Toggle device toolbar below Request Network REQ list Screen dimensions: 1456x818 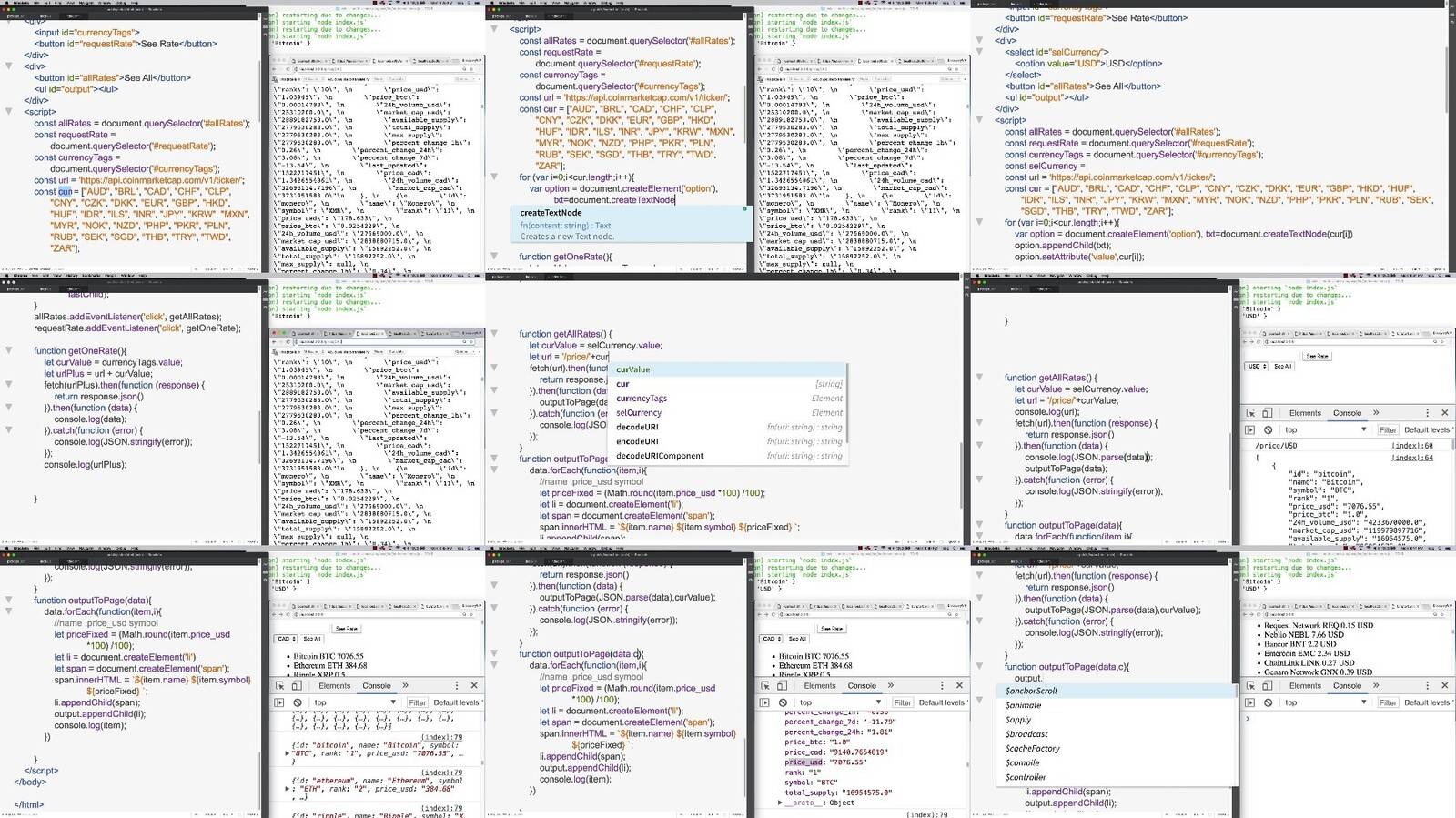pyautogui.click(x=1268, y=686)
